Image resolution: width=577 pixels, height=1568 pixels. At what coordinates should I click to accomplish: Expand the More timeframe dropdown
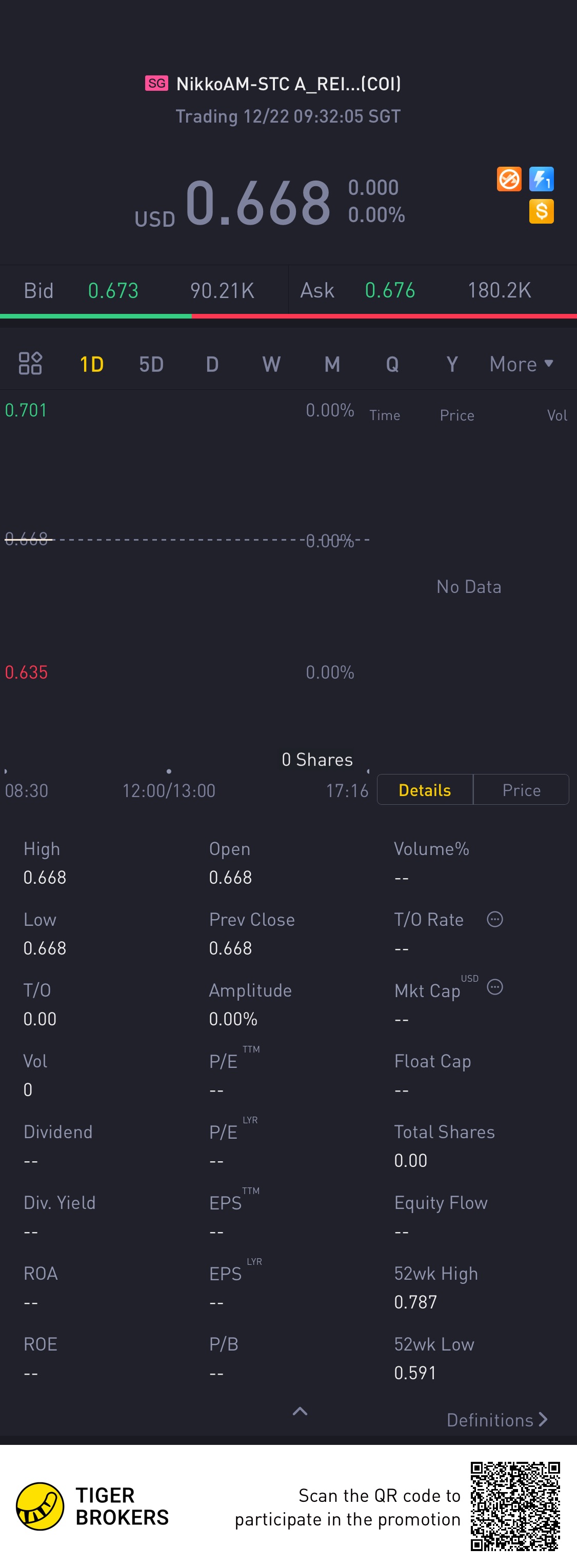click(521, 364)
